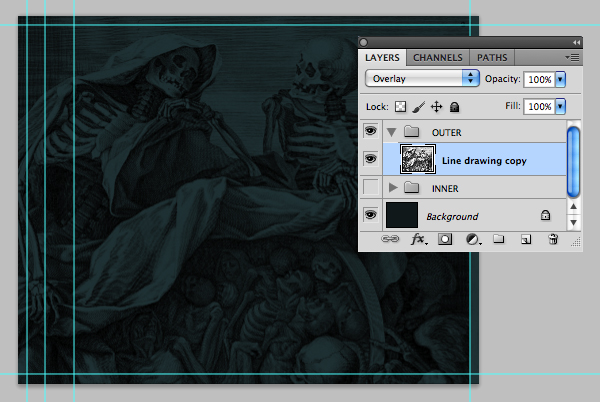Toggle lock image pixels brush icon
The height and width of the screenshot is (402, 600).
pos(419,107)
